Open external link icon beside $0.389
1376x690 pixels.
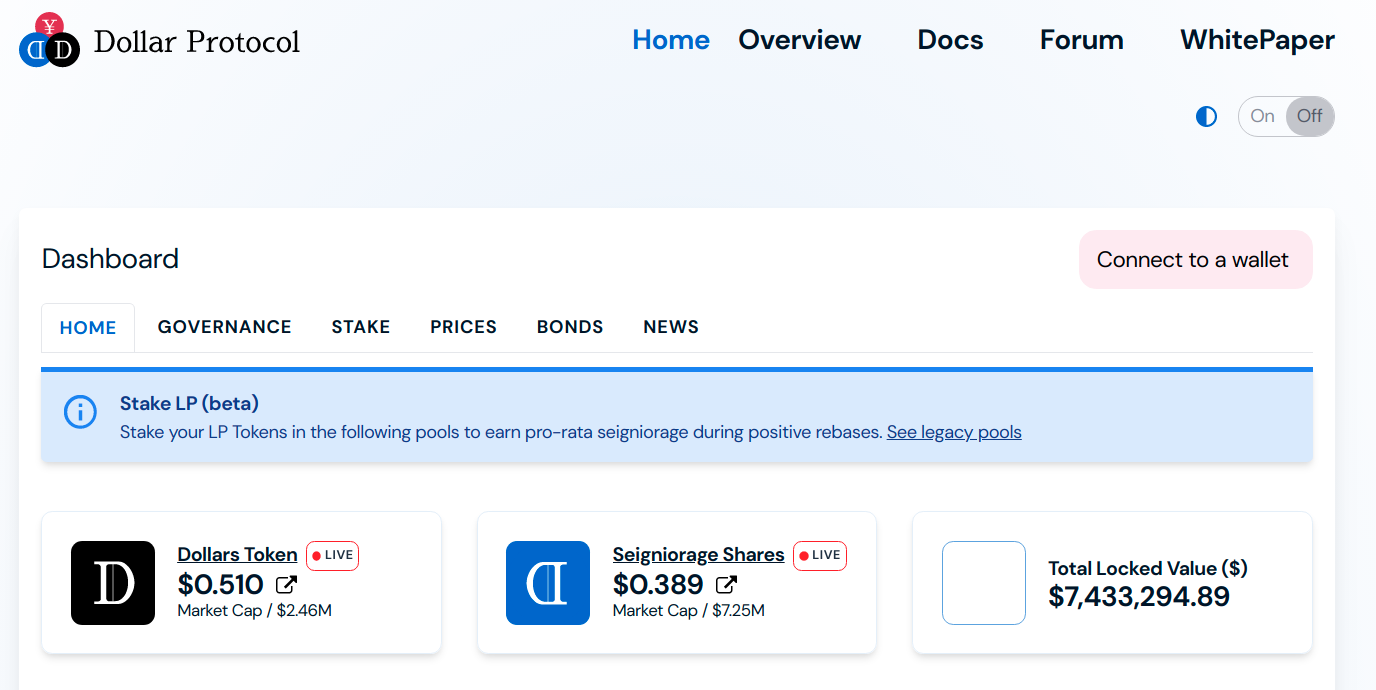(727, 585)
